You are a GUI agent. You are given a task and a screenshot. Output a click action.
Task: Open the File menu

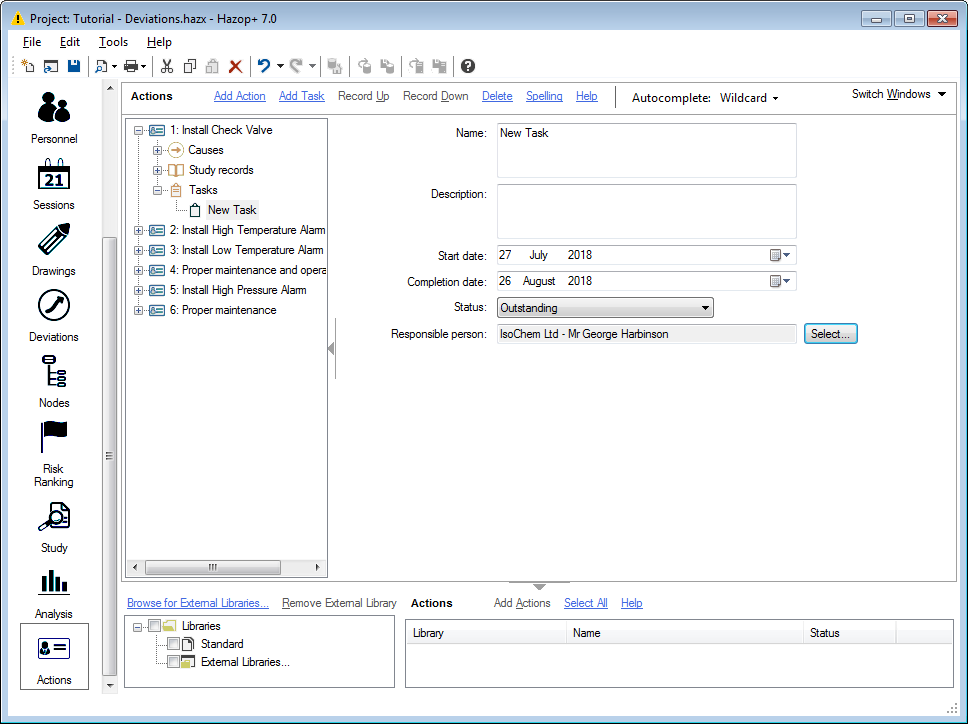tap(32, 42)
